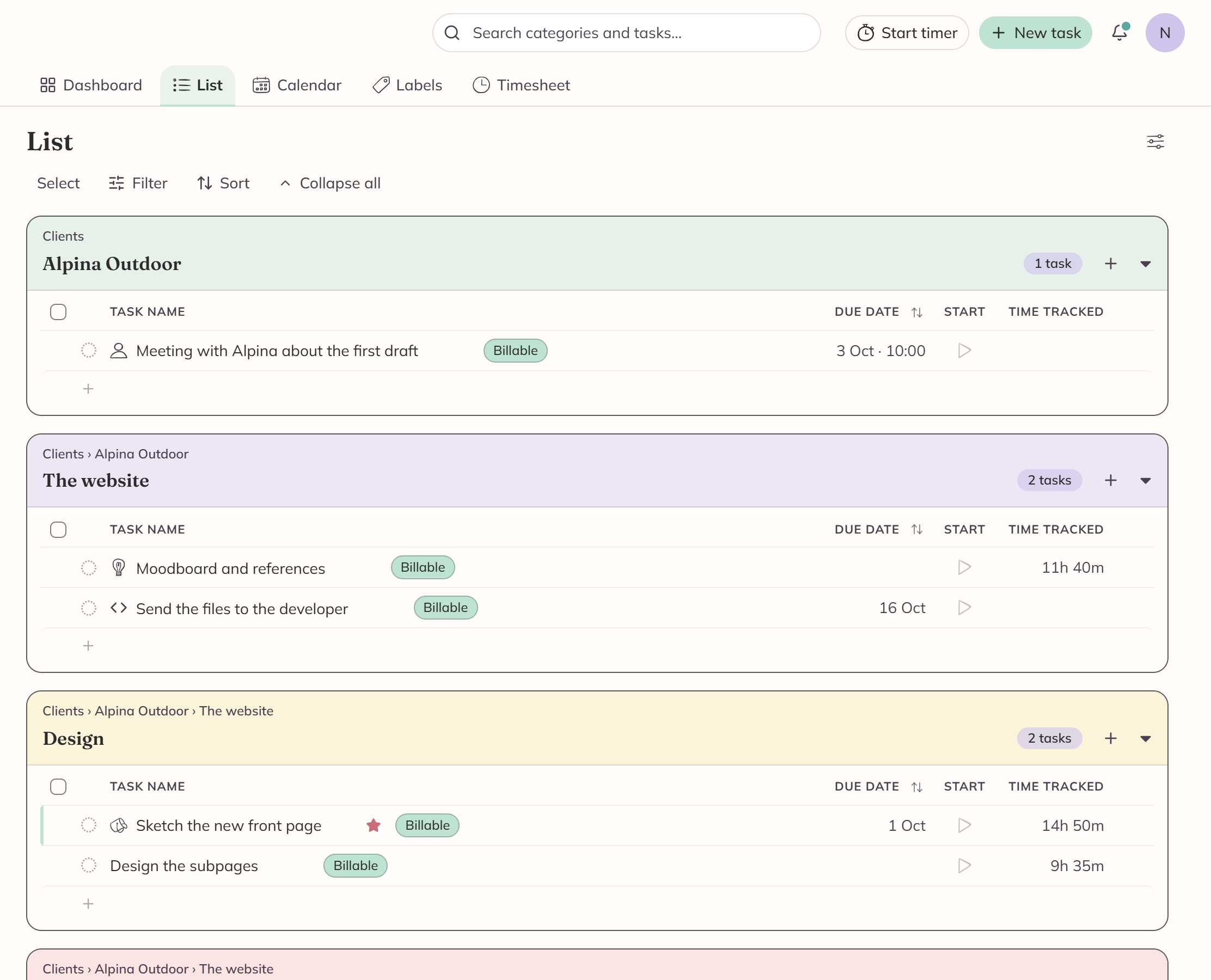
Task: Add inline task row below Meeting with Alpina
Action: [88, 389]
